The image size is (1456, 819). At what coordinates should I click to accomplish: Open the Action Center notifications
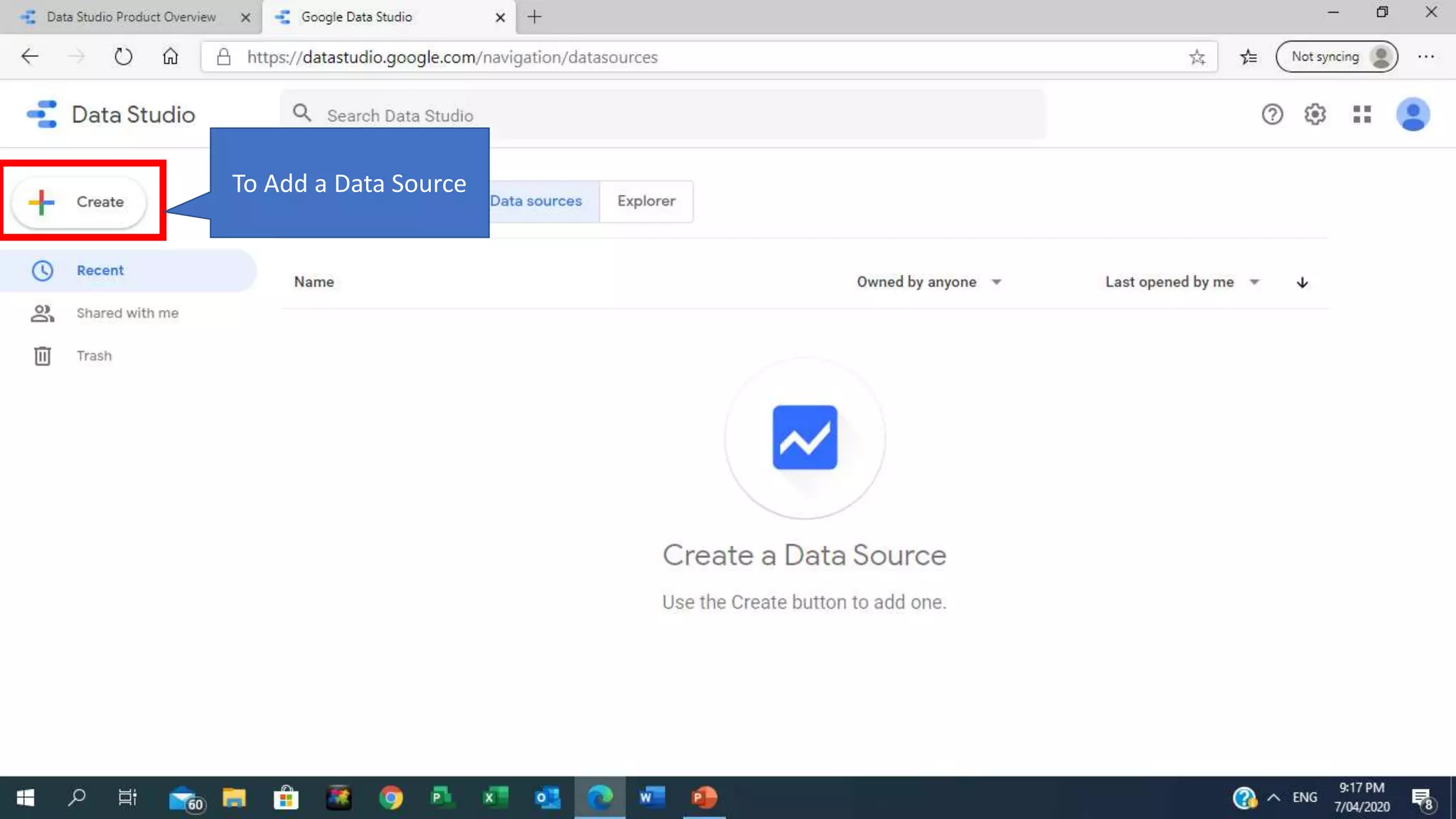(x=1423, y=799)
